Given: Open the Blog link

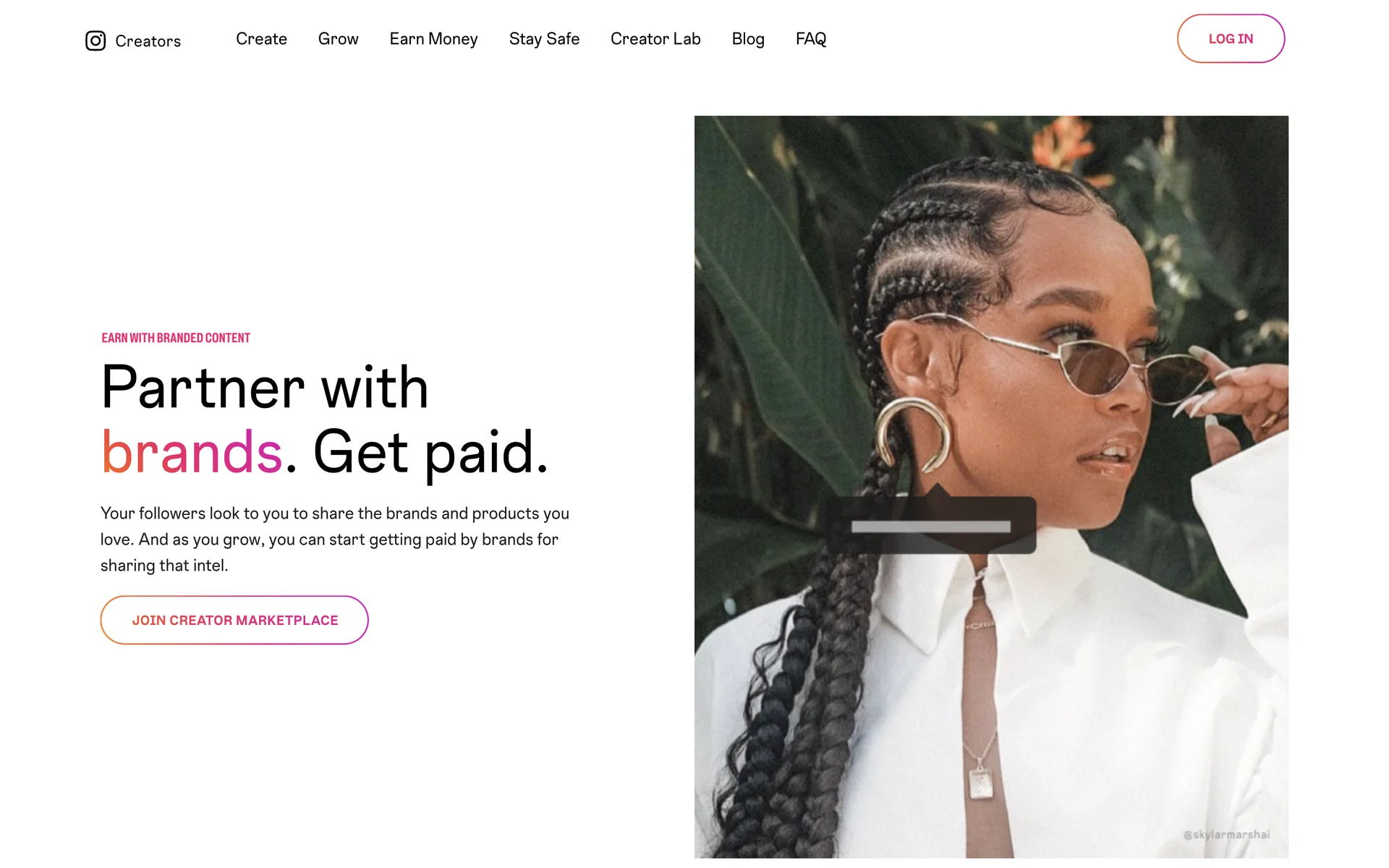Looking at the screenshot, I should [x=748, y=39].
